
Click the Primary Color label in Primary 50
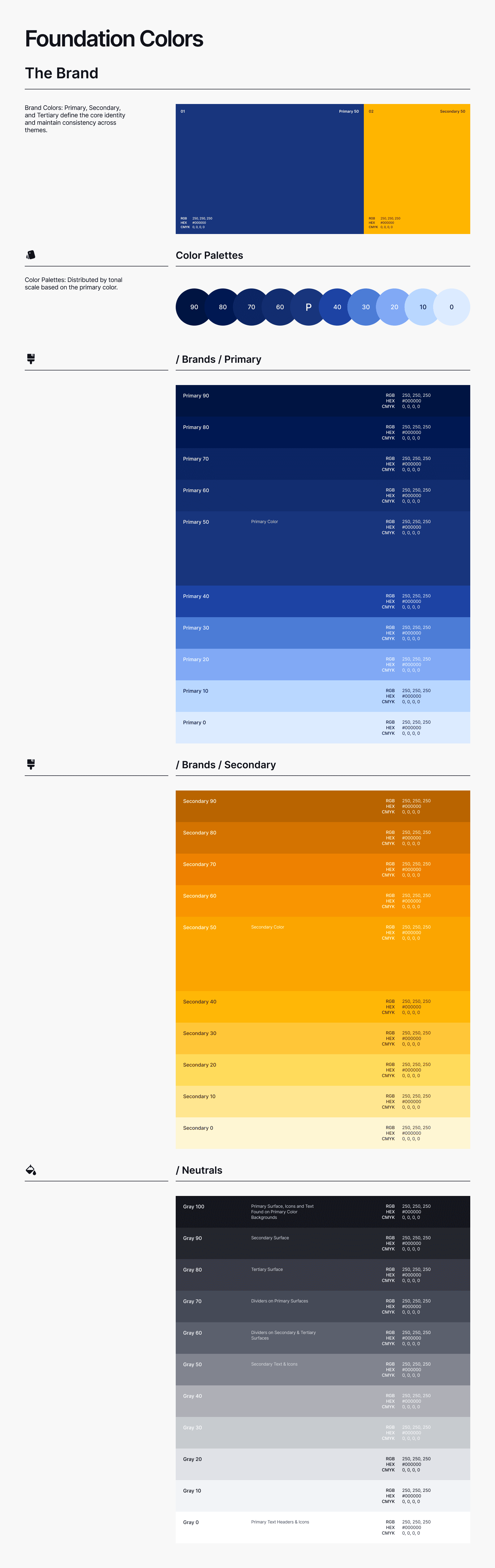265,522
